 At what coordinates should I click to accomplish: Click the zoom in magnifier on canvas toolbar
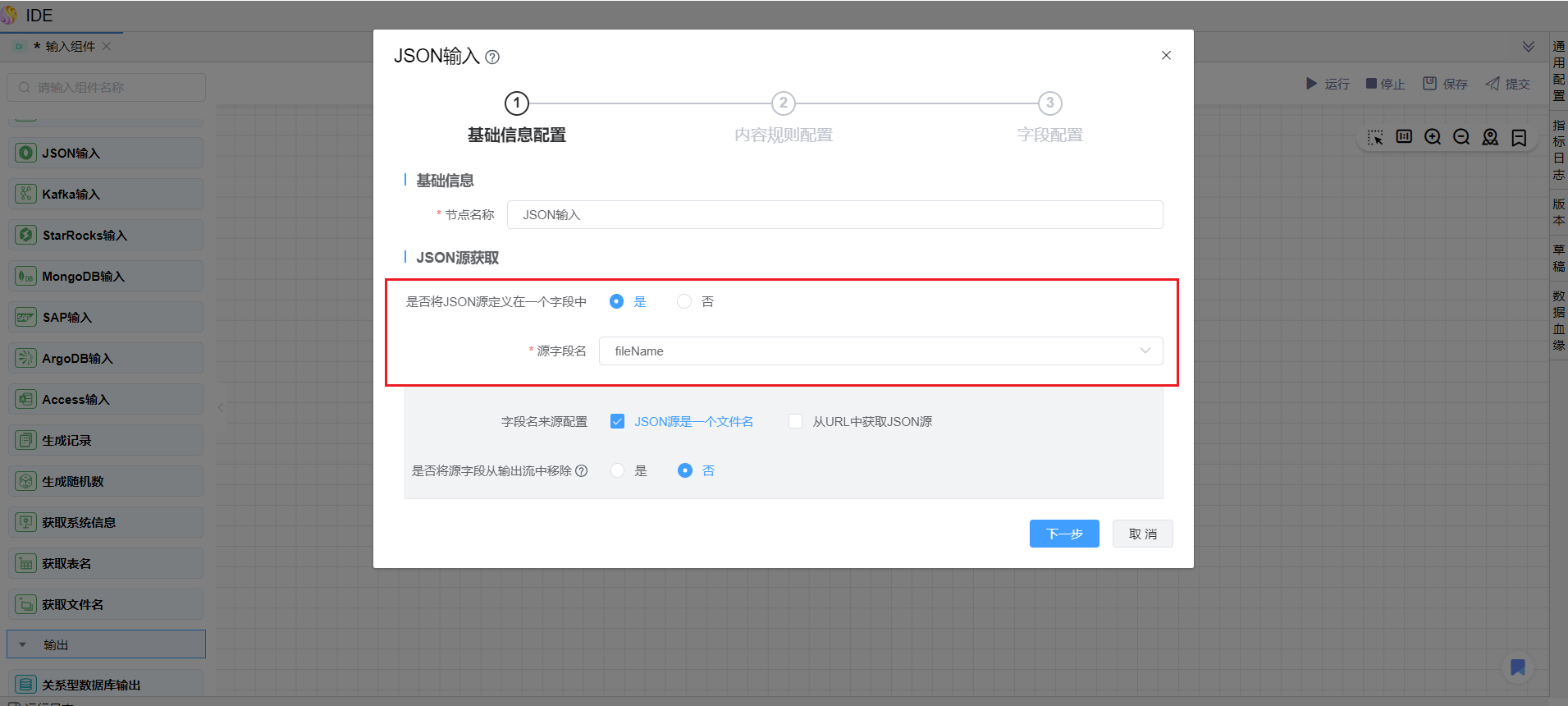[x=1433, y=137]
